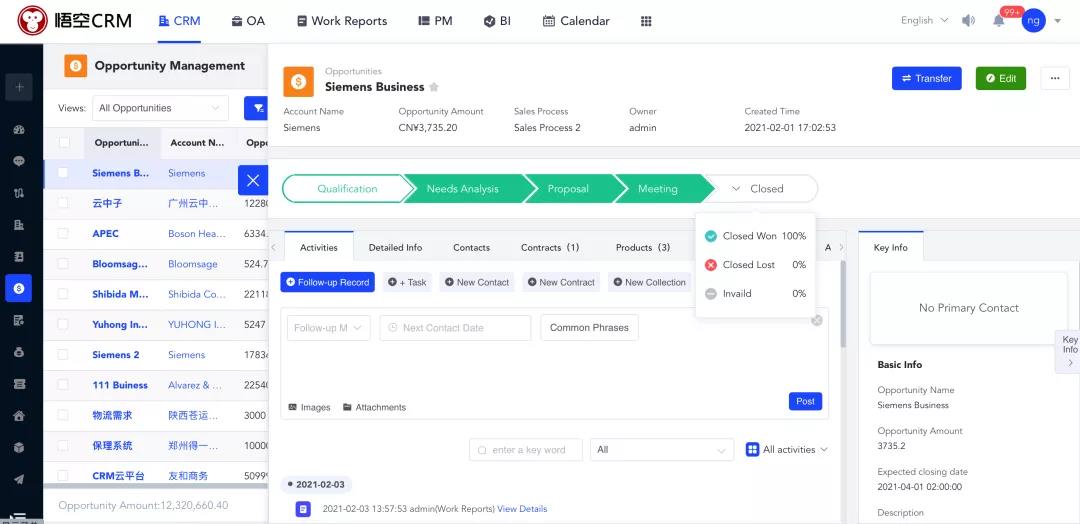Open the paper plane icon in sidebar
1080x524 pixels.
tap(19, 479)
